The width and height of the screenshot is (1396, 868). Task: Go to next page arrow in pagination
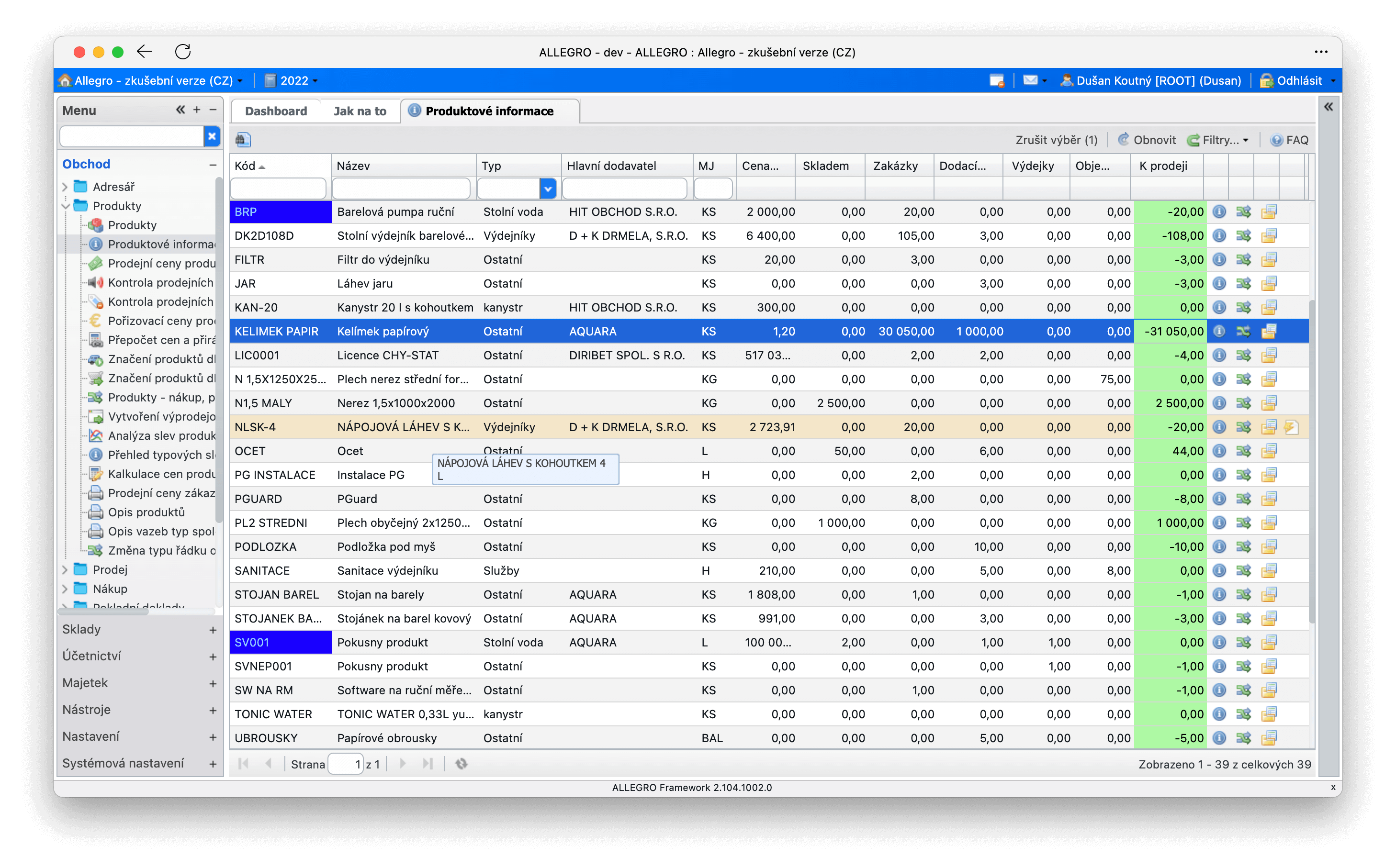coord(403,764)
